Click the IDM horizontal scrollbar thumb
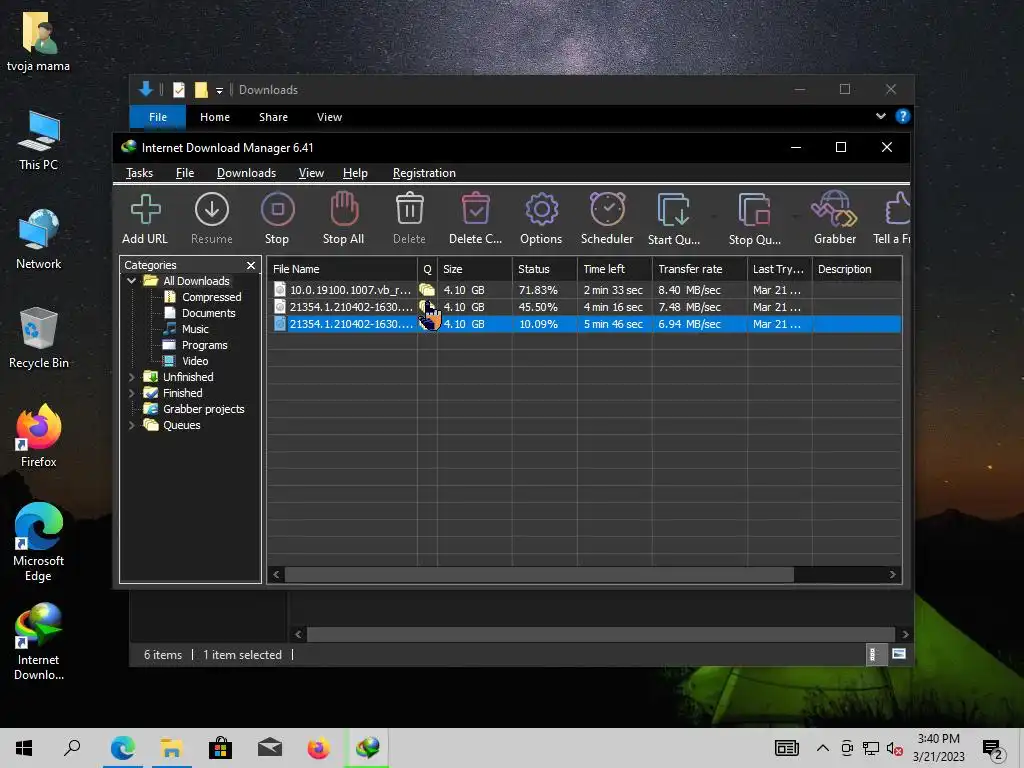The height and width of the screenshot is (768, 1024). click(539, 575)
